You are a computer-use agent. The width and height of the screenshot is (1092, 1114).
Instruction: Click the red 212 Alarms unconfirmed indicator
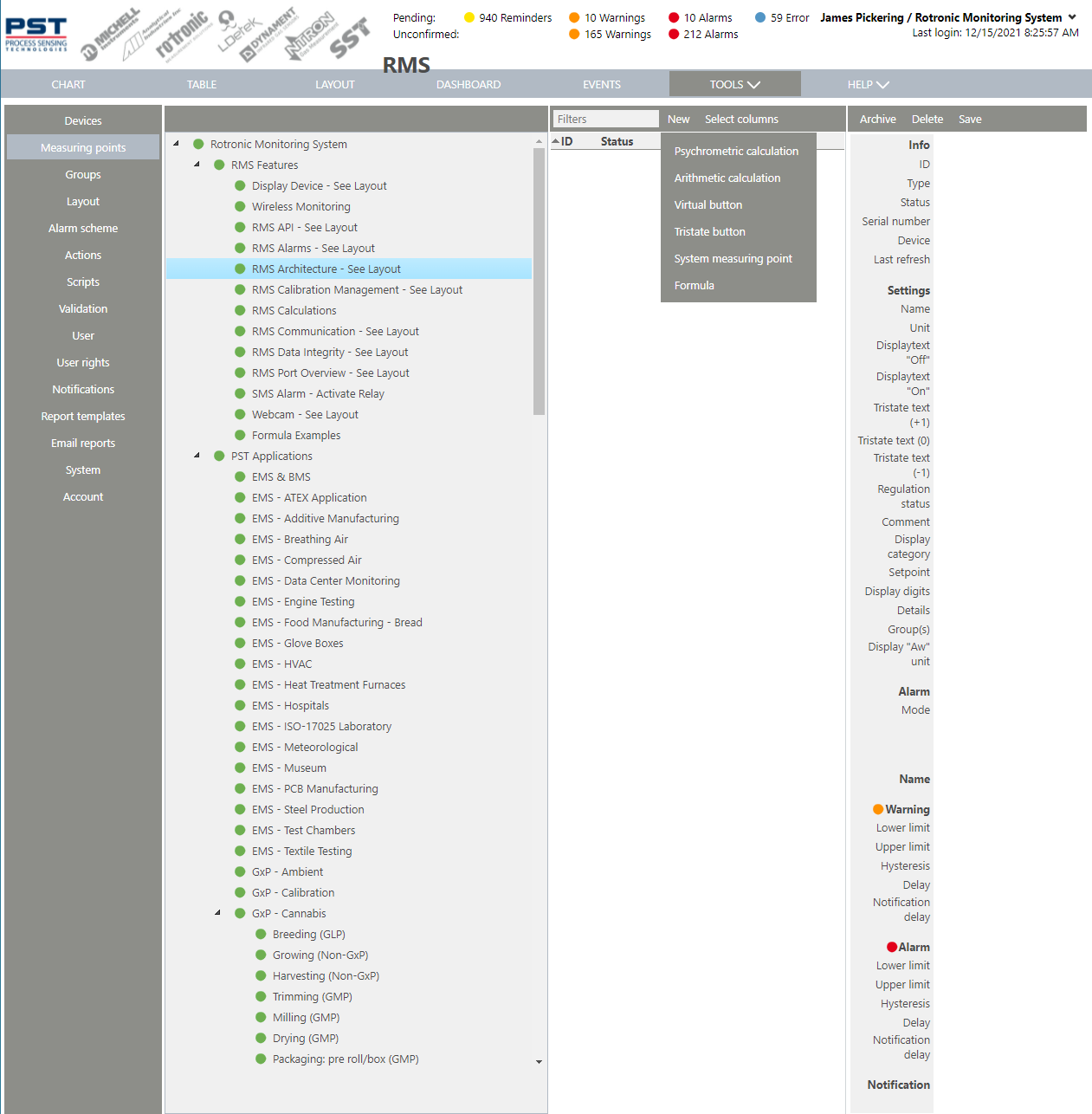click(703, 34)
